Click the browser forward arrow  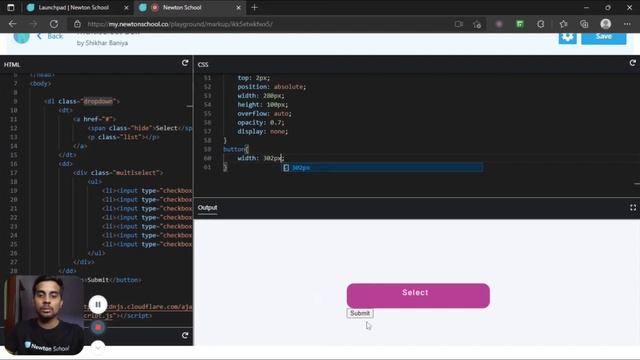point(33,24)
